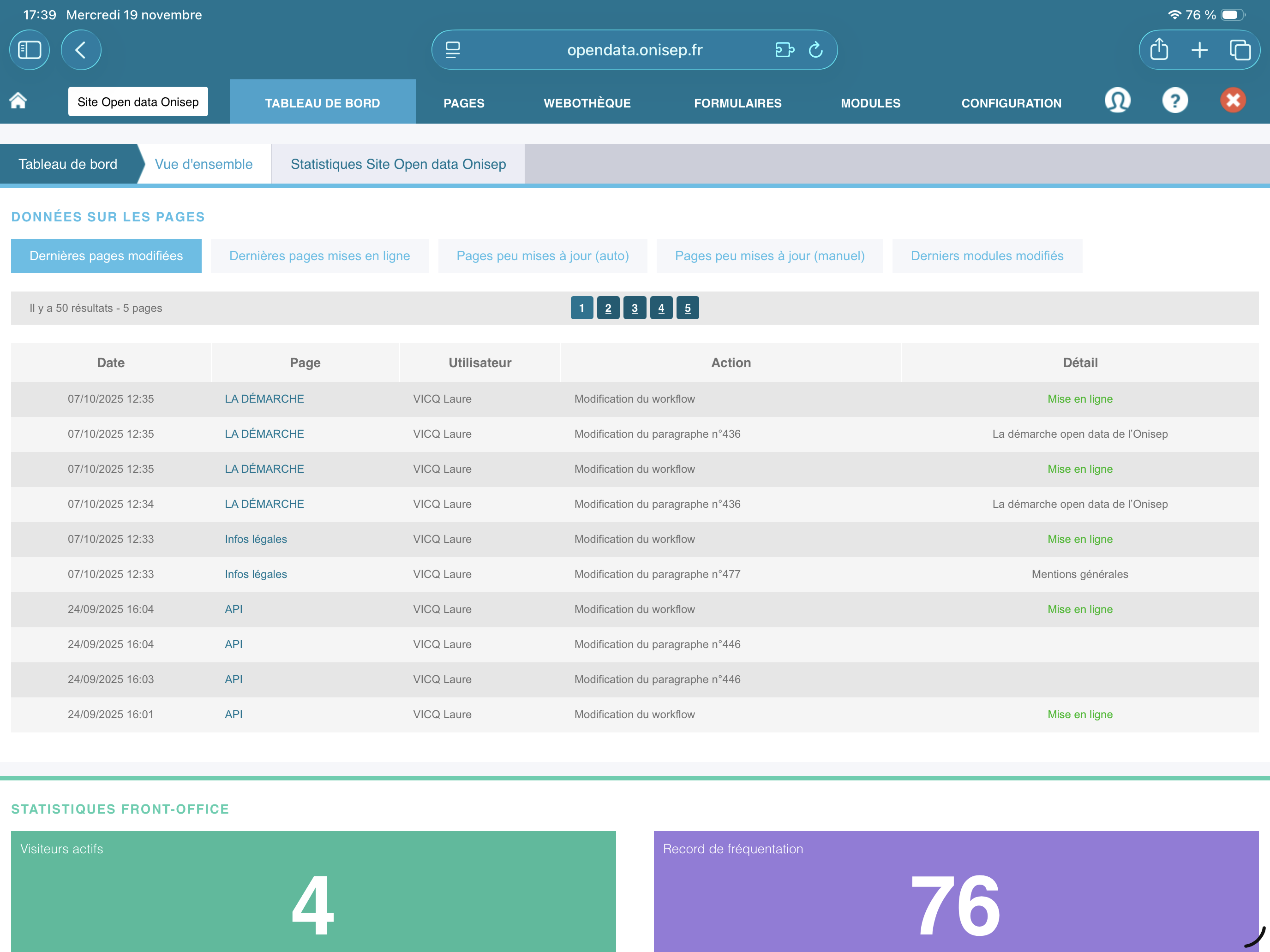Switch to Statistiques Site Open data Onisep tab
Image resolution: width=1270 pixels, height=952 pixels.
(398, 164)
